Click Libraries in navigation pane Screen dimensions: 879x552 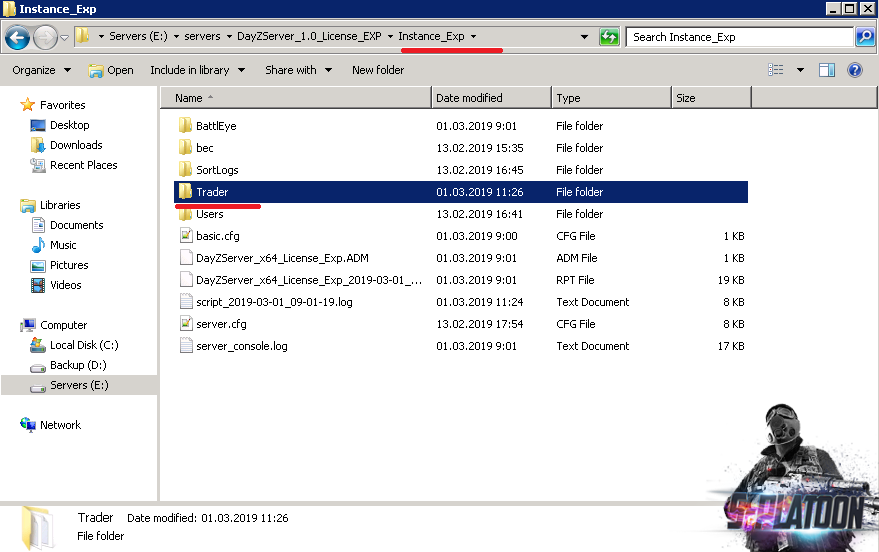[x=60, y=205]
